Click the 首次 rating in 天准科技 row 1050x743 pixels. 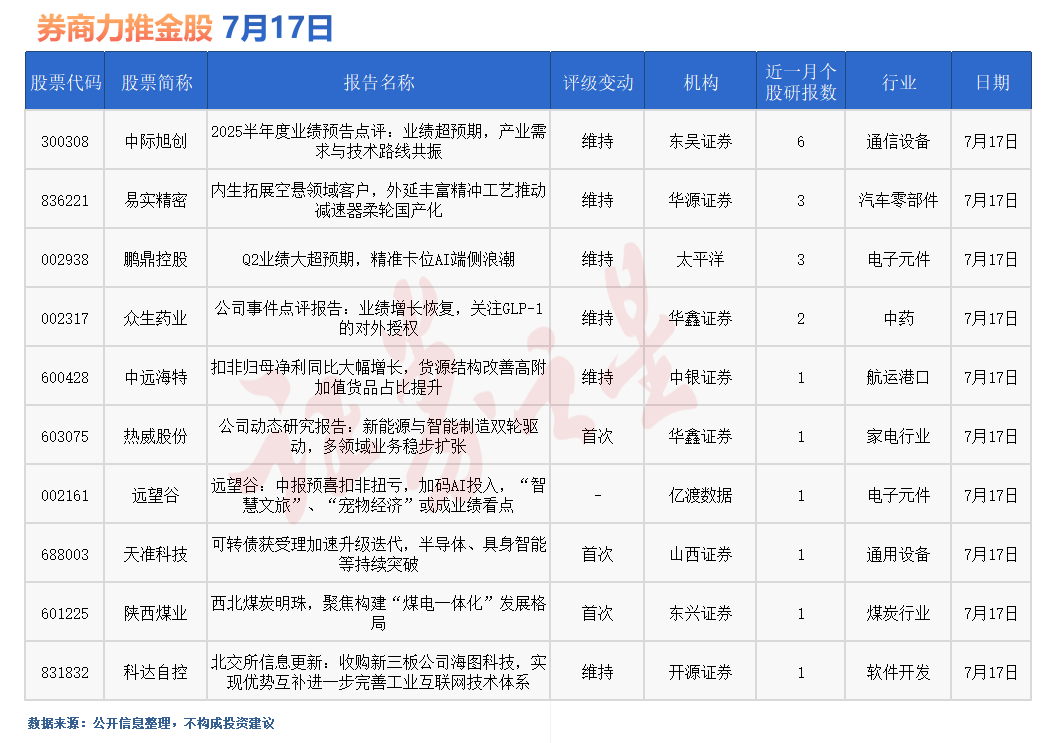coord(597,554)
